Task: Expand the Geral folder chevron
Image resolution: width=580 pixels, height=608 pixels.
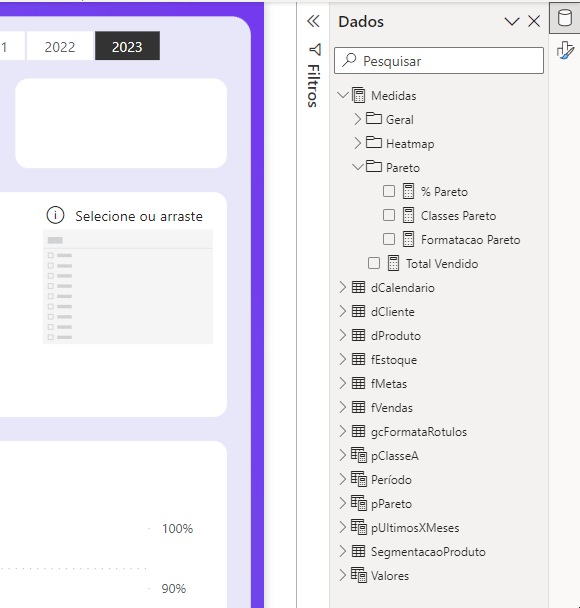Action: 357,119
